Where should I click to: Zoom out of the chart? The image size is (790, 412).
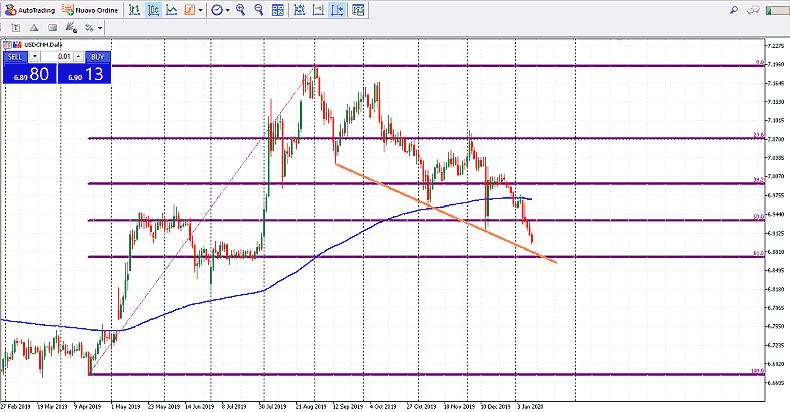click(259, 10)
